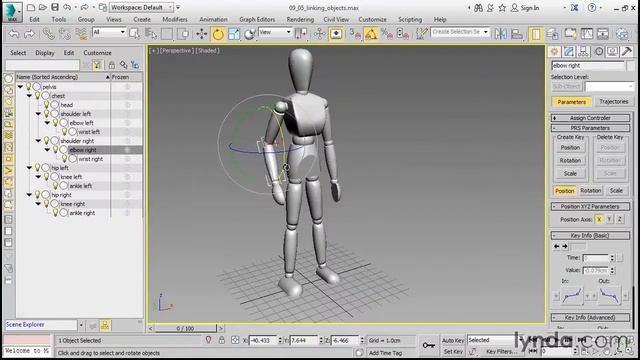This screenshot has width=640, height=360.
Task: Click Bind to Space Warp icon
Action: click(82, 34)
